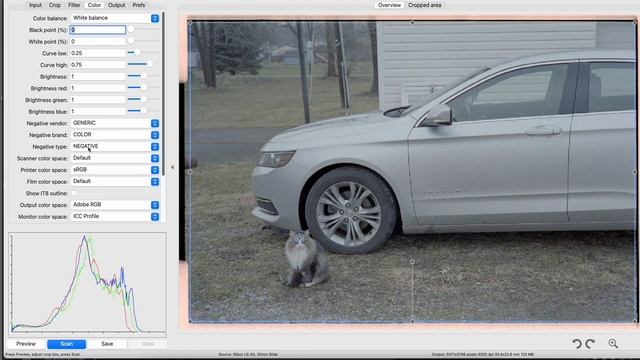The image size is (640, 360).
Task: Click the Brightness green value field
Action: (98, 100)
